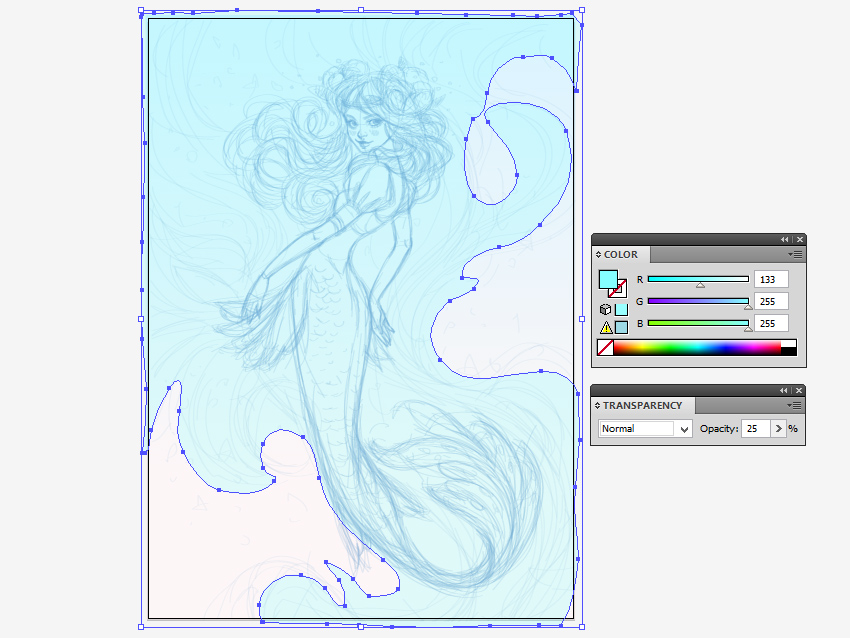Click the white swatch on spectrum bar

(789, 344)
